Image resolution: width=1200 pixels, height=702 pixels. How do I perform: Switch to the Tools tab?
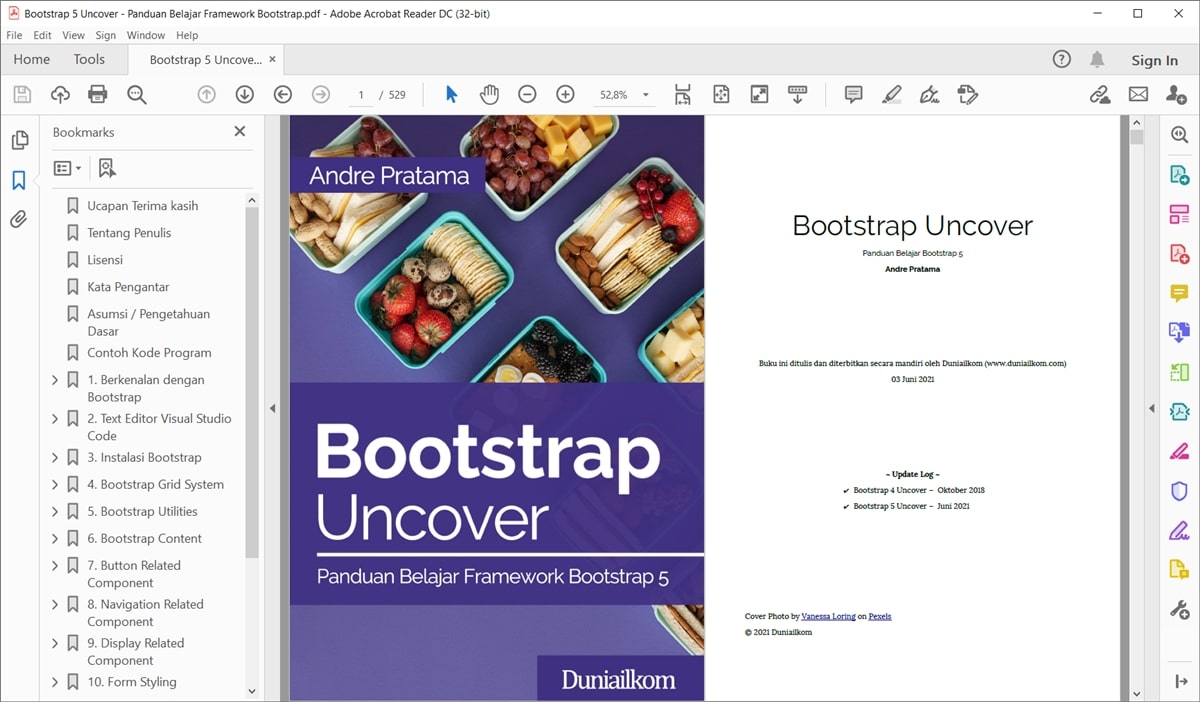click(x=89, y=60)
